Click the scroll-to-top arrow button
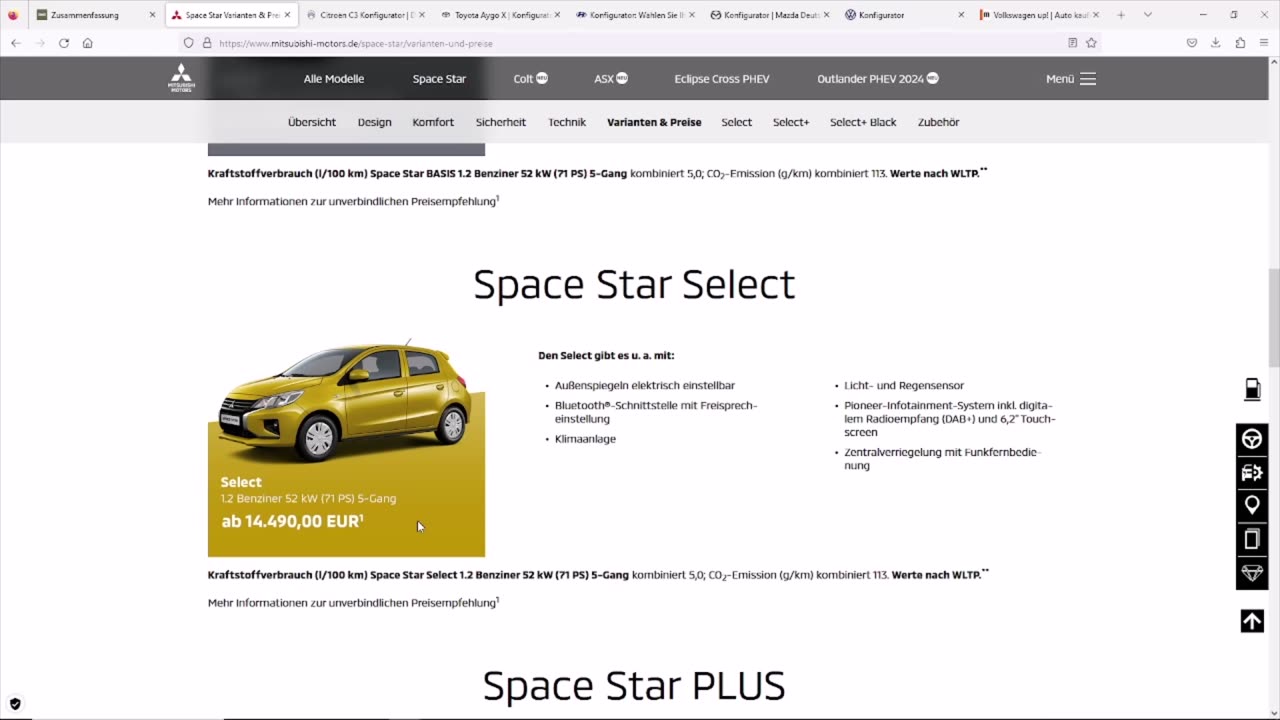 pos(1252,621)
